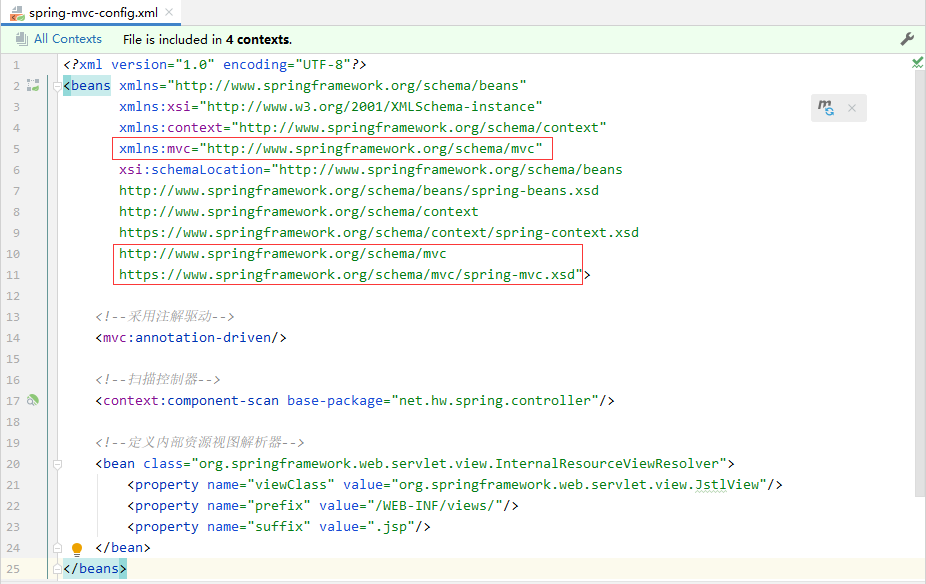
Task: Click the Spring bean gutter icon on line 2
Action: pyautogui.click(x=32, y=86)
